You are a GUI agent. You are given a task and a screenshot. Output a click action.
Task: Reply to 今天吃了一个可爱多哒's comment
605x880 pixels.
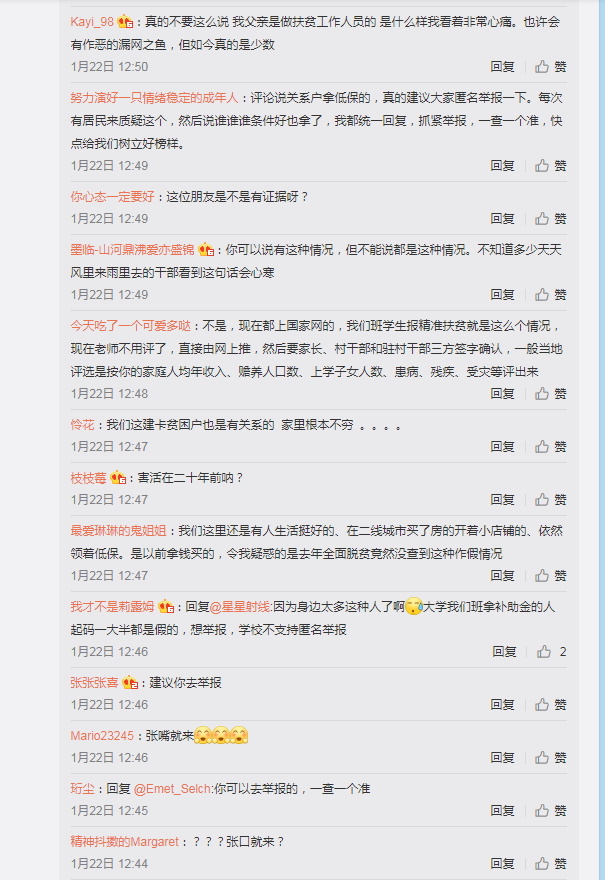tap(502, 393)
